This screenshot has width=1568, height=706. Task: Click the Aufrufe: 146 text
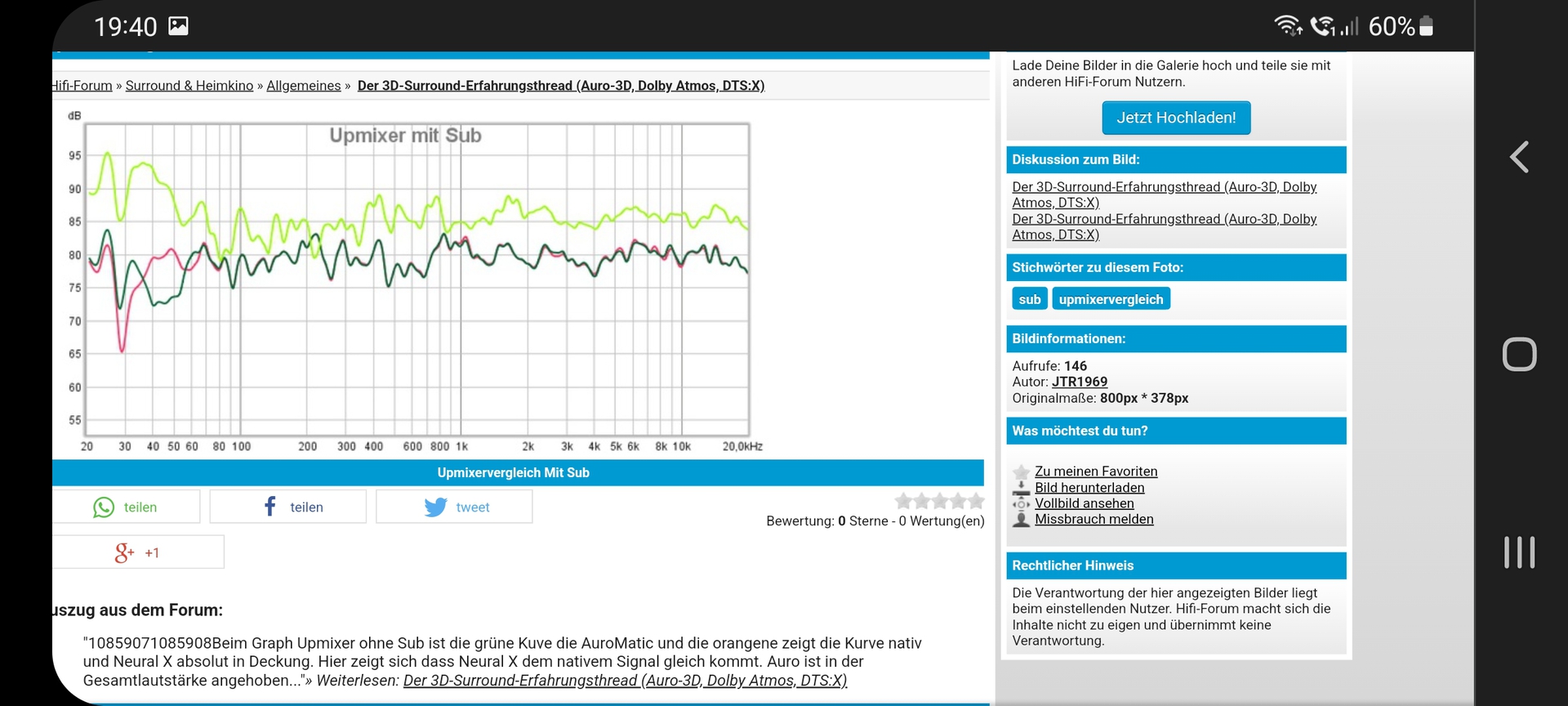click(x=1049, y=366)
